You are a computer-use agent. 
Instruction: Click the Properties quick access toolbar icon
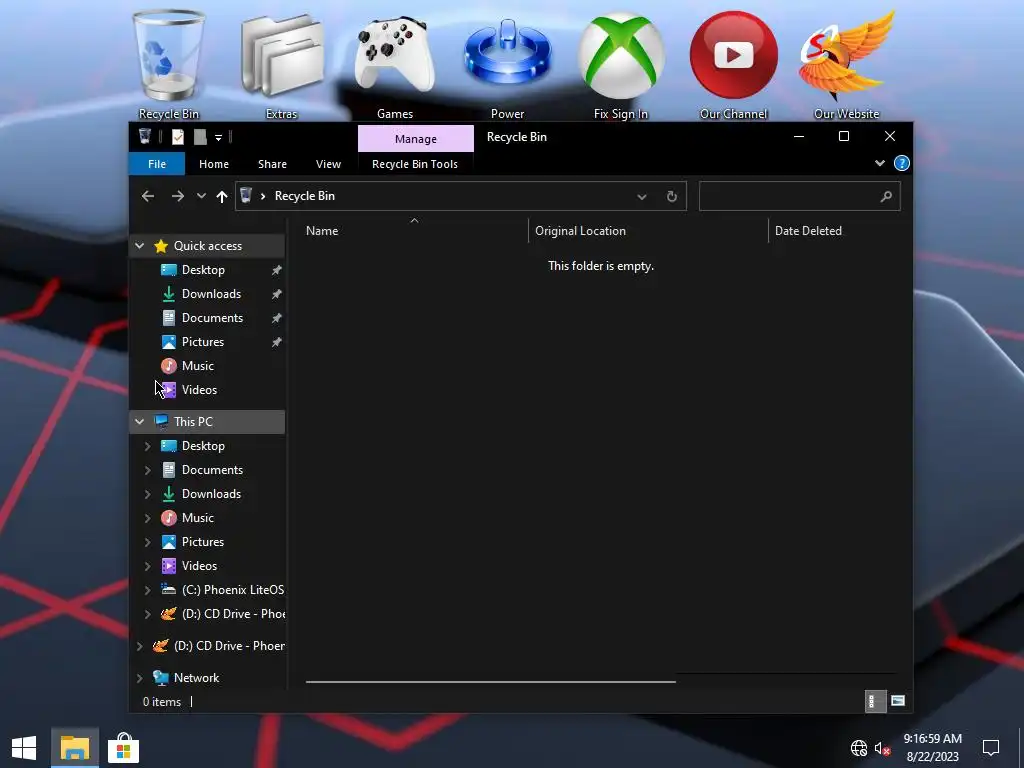[178, 136]
